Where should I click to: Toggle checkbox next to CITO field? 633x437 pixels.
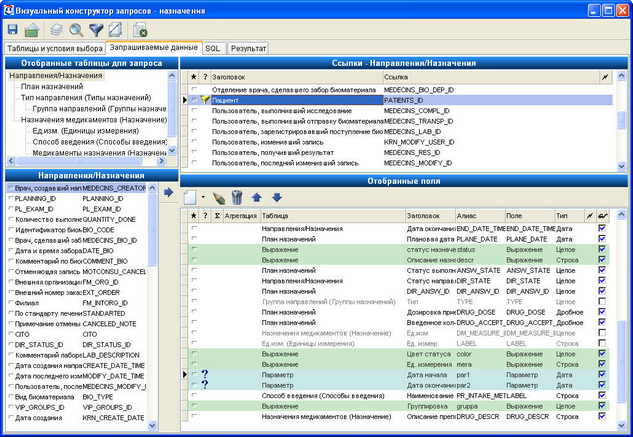tap(11, 334)
